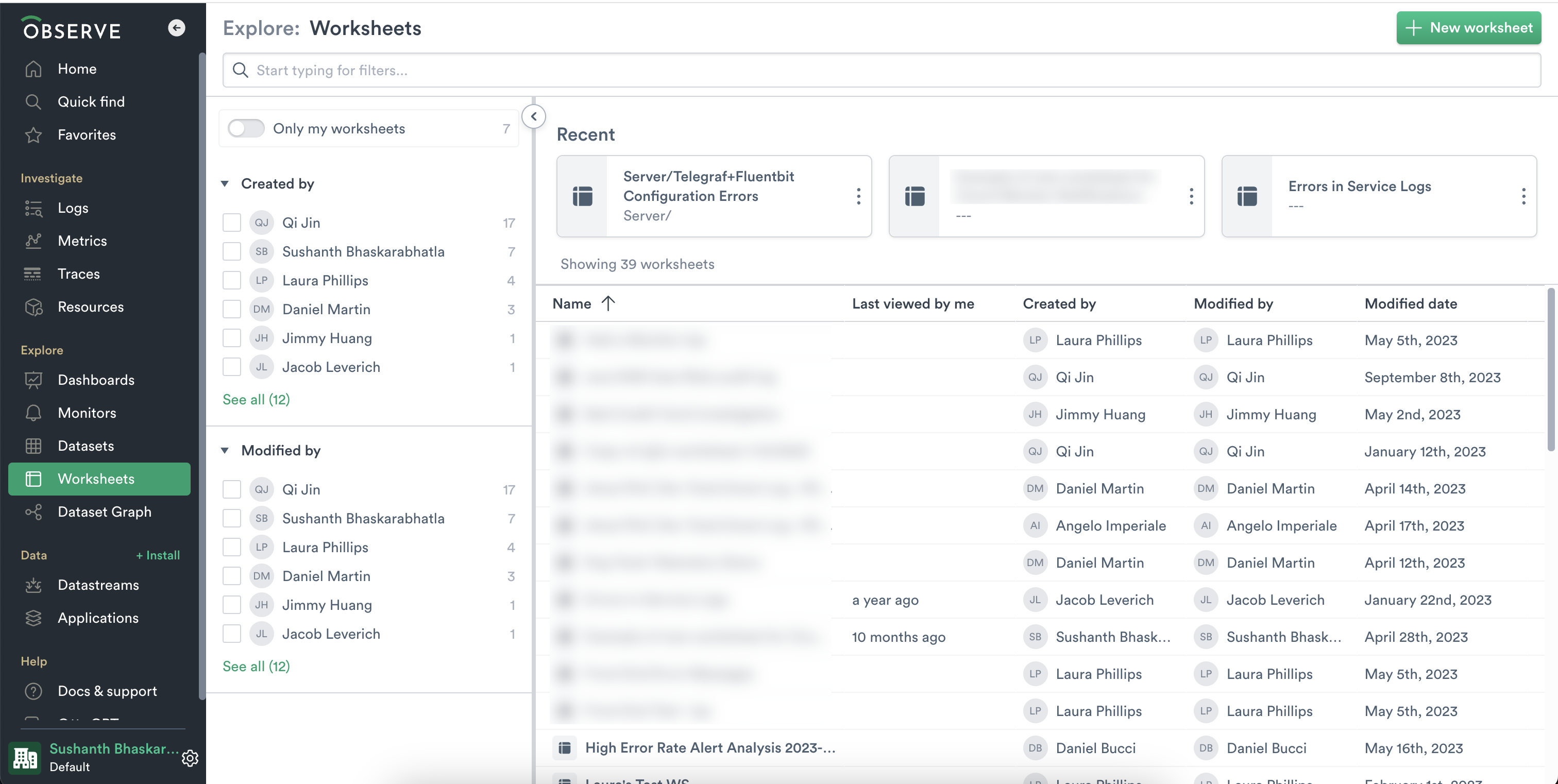Open Logs from the sidebar
The height and width of the screenshot is (784, 1558).
pos(73,208)
